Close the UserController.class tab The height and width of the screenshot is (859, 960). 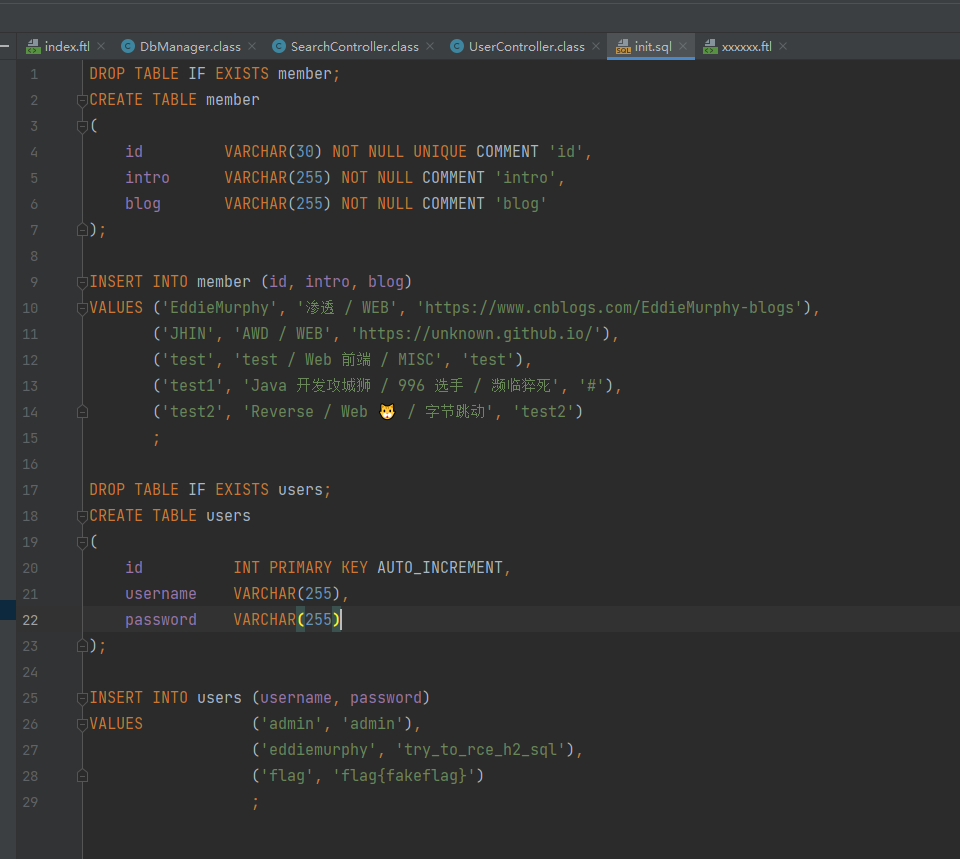point(596,47)
